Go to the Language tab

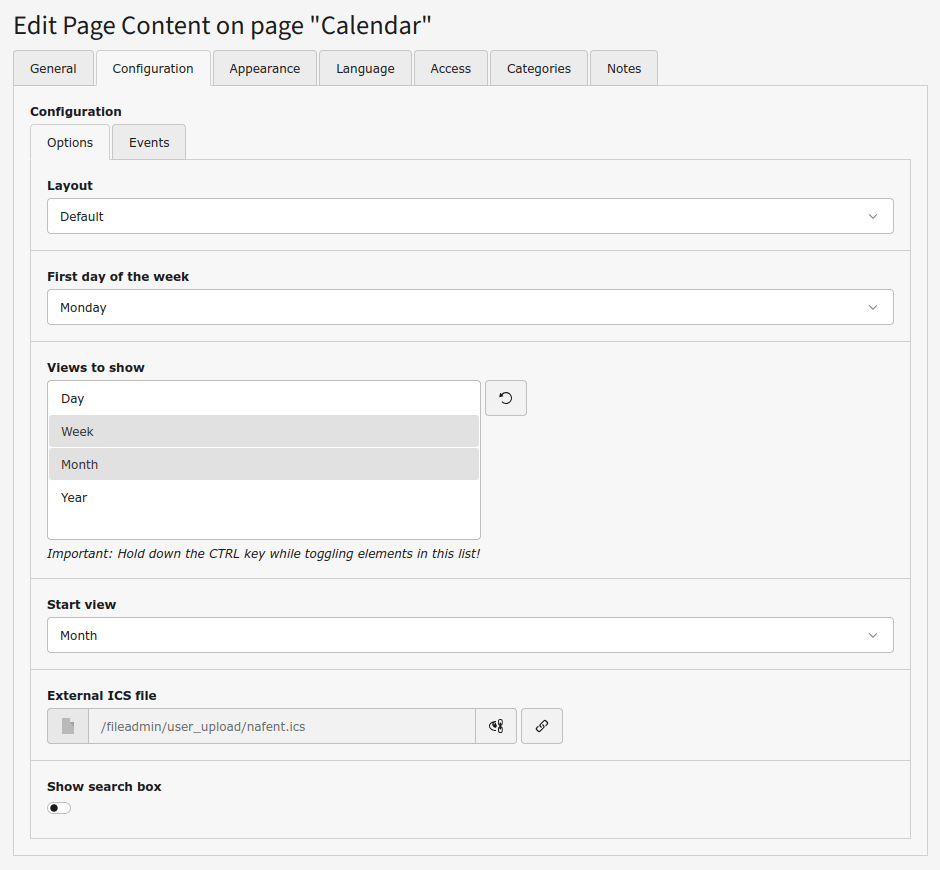click(x=365, y=69)
